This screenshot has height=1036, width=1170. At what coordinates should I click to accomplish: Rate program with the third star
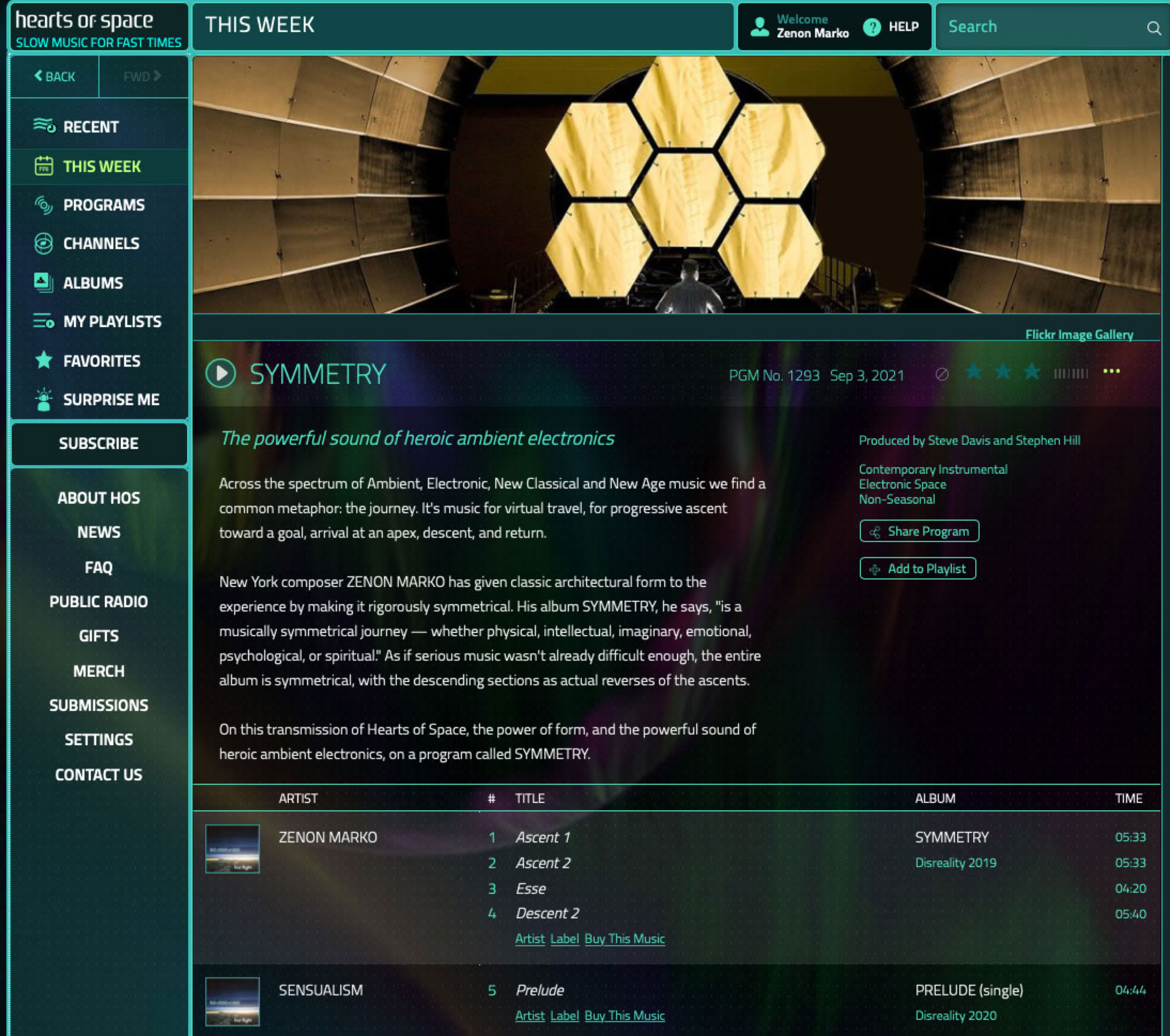click(1032, 372)
